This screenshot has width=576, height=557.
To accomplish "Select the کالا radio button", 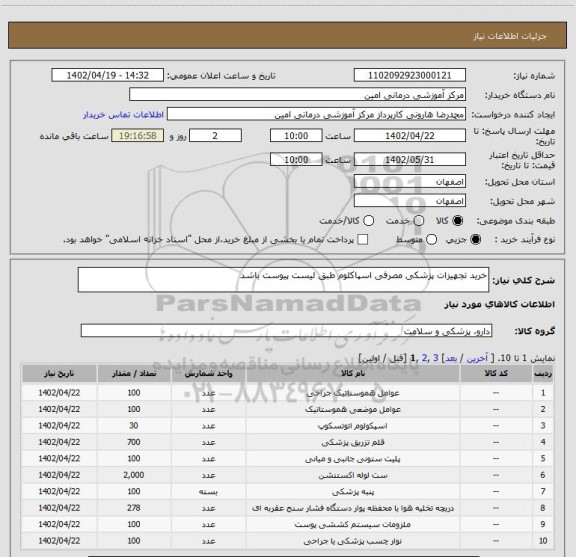I will (x=458, y=221).
